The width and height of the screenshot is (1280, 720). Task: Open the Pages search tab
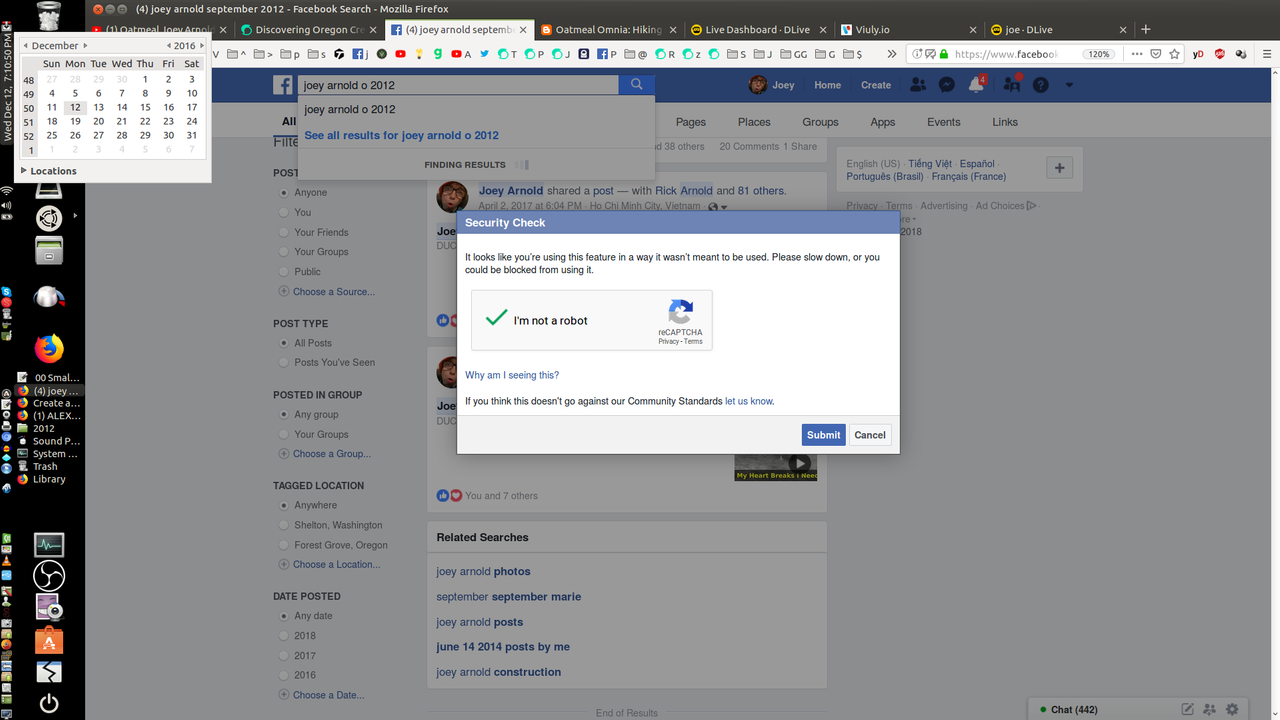coord(691,122)
